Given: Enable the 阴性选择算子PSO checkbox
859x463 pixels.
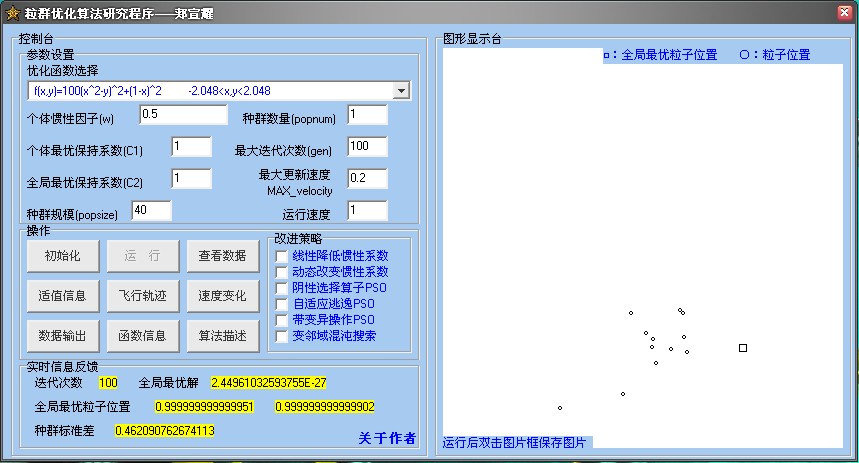Looking at the screenshot, I should (x=282, y=288).
